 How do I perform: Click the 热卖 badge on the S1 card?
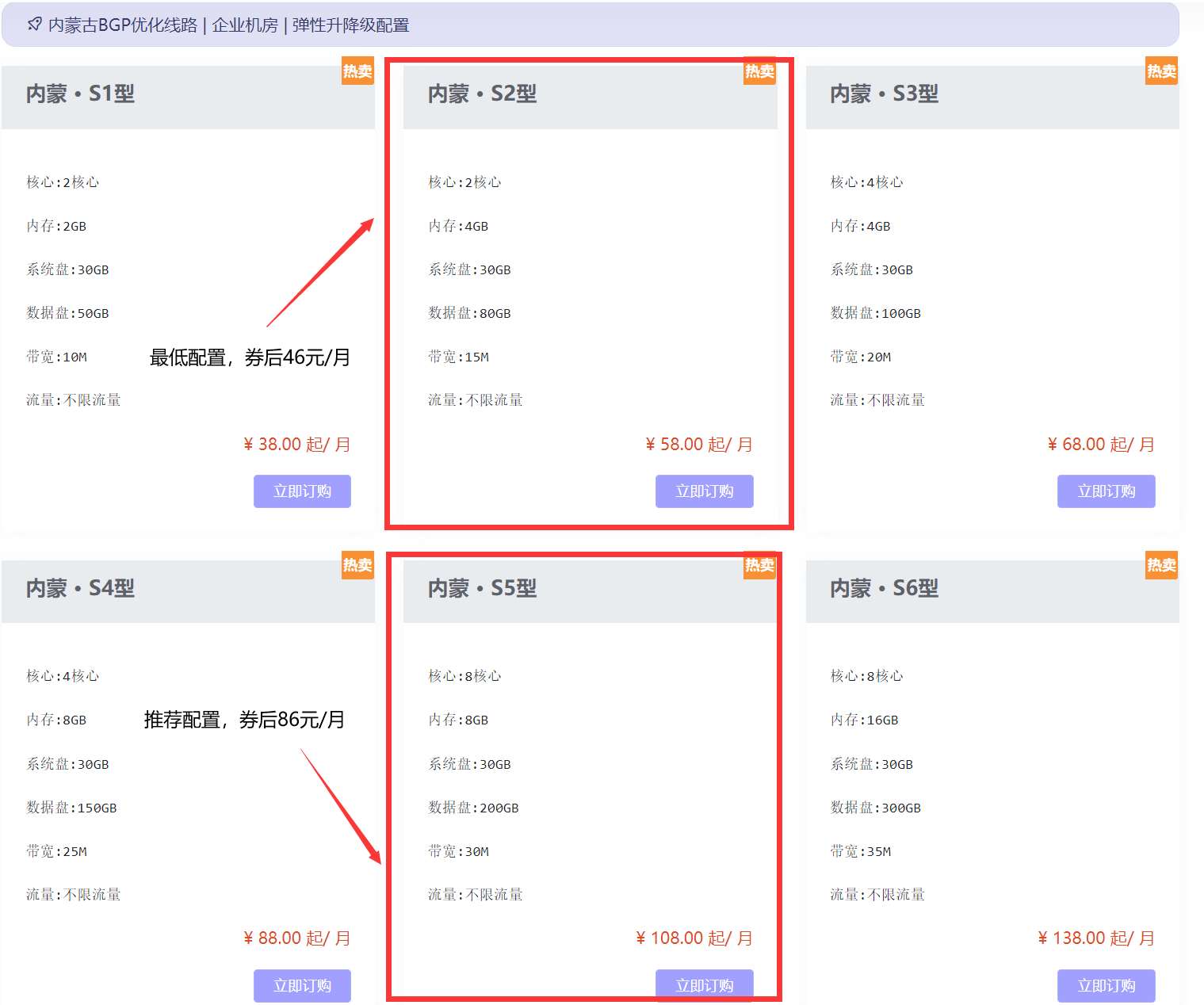coord(357,71)
